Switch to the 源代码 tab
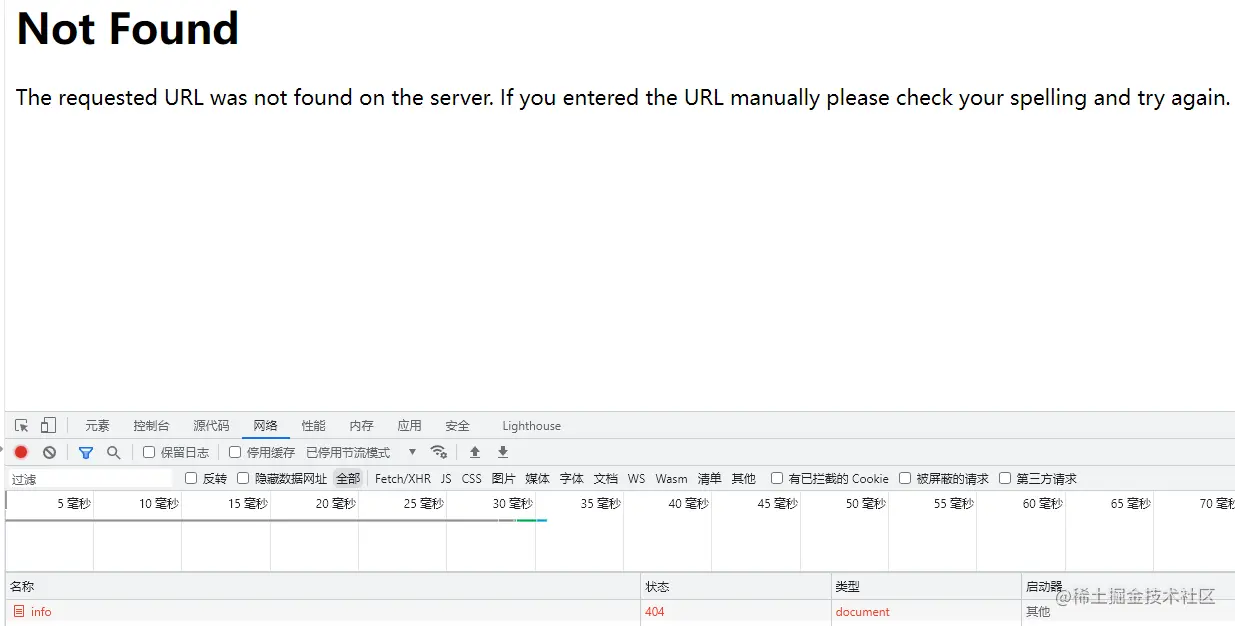This screenshot has height=626, width=1235. (x=211, y=425)
